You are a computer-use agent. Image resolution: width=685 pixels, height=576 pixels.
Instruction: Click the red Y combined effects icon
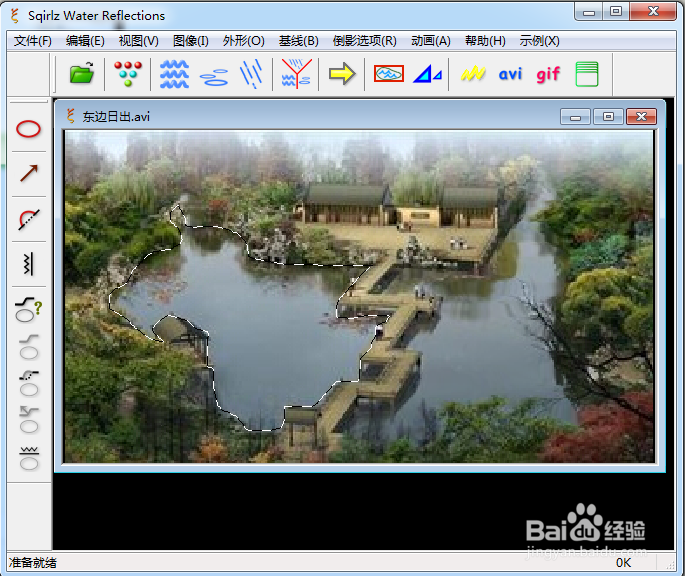point(296,73)
